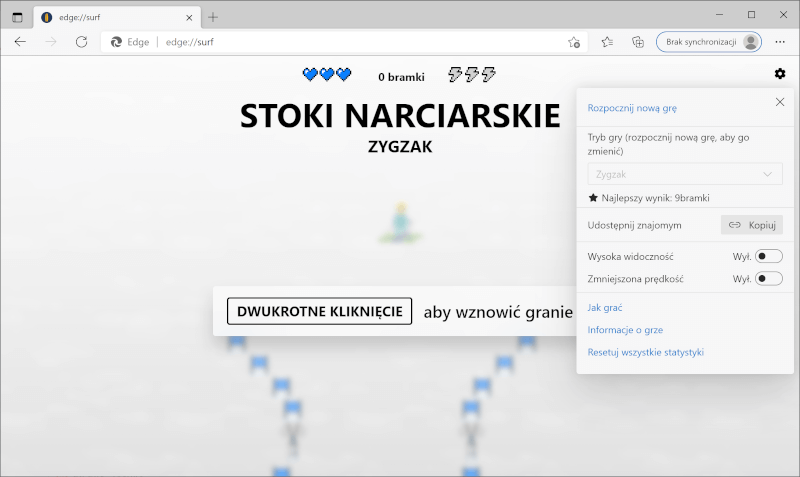The height and width of the screenshot is (477, 800).
Task: Click the edge://surf tab title
Action: [x=80, y=17]
